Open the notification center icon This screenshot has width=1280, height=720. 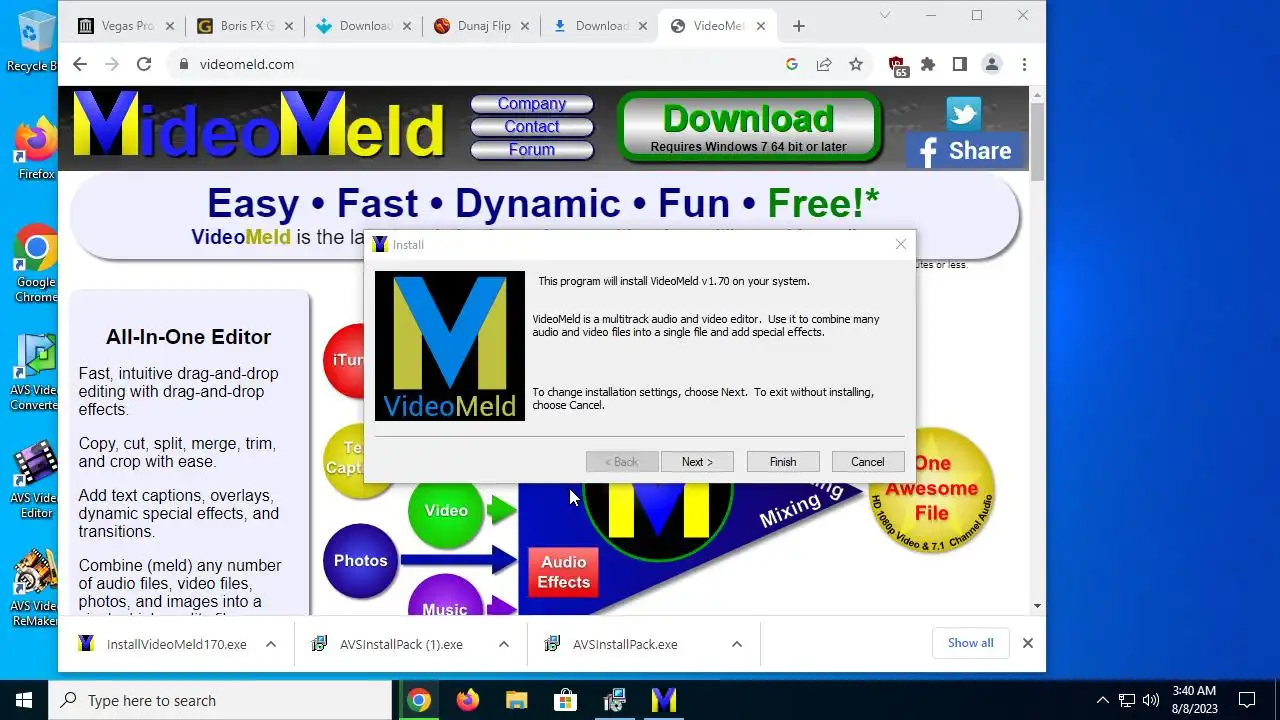(x=1247, y=700)
